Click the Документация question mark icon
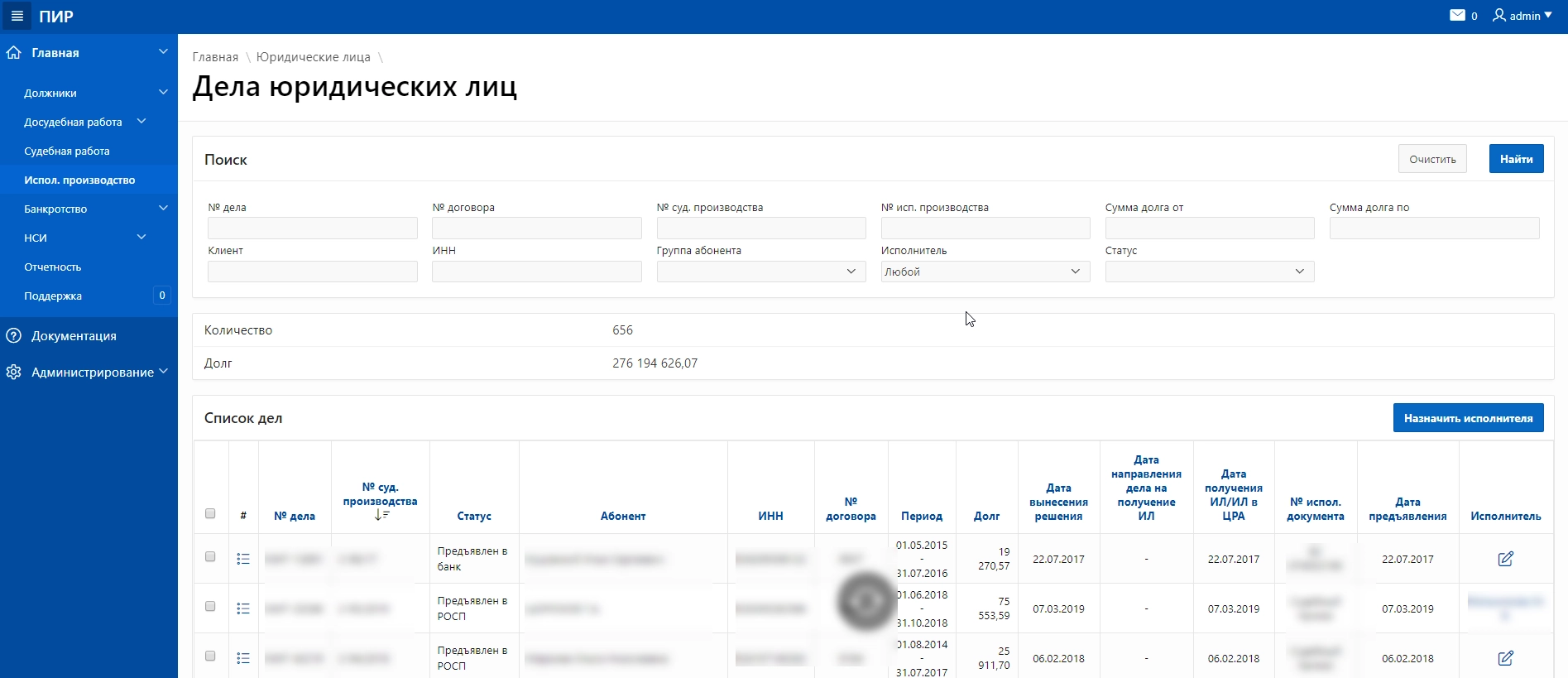Screen dimensions: 1568x678 tap(13, 335)
